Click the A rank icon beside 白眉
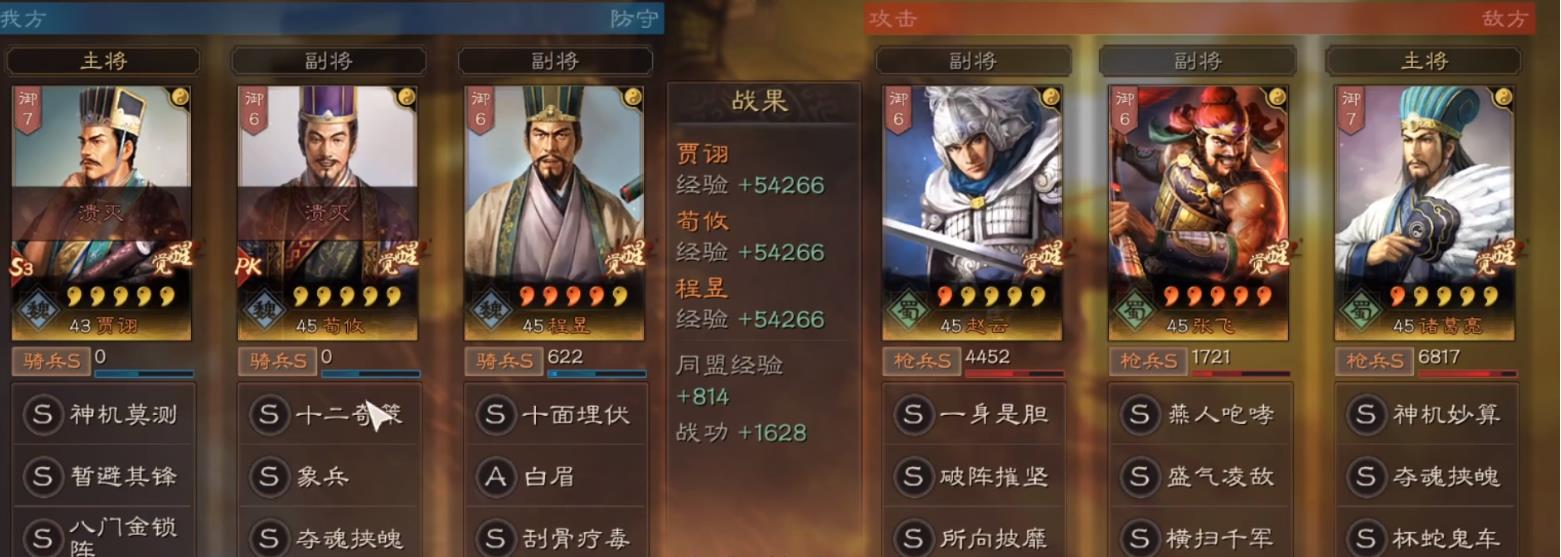The image size is (1561, 557). coord(496,477)
